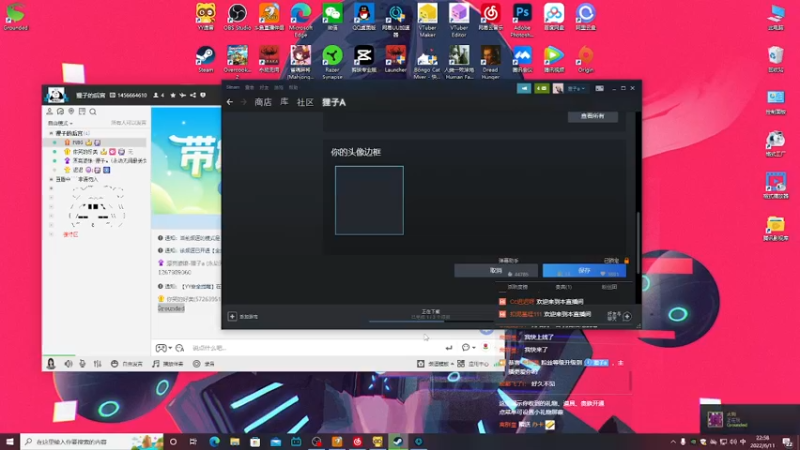Open Steam friends chat plus icon
800x450 pixels.
(x=627, y=316)
